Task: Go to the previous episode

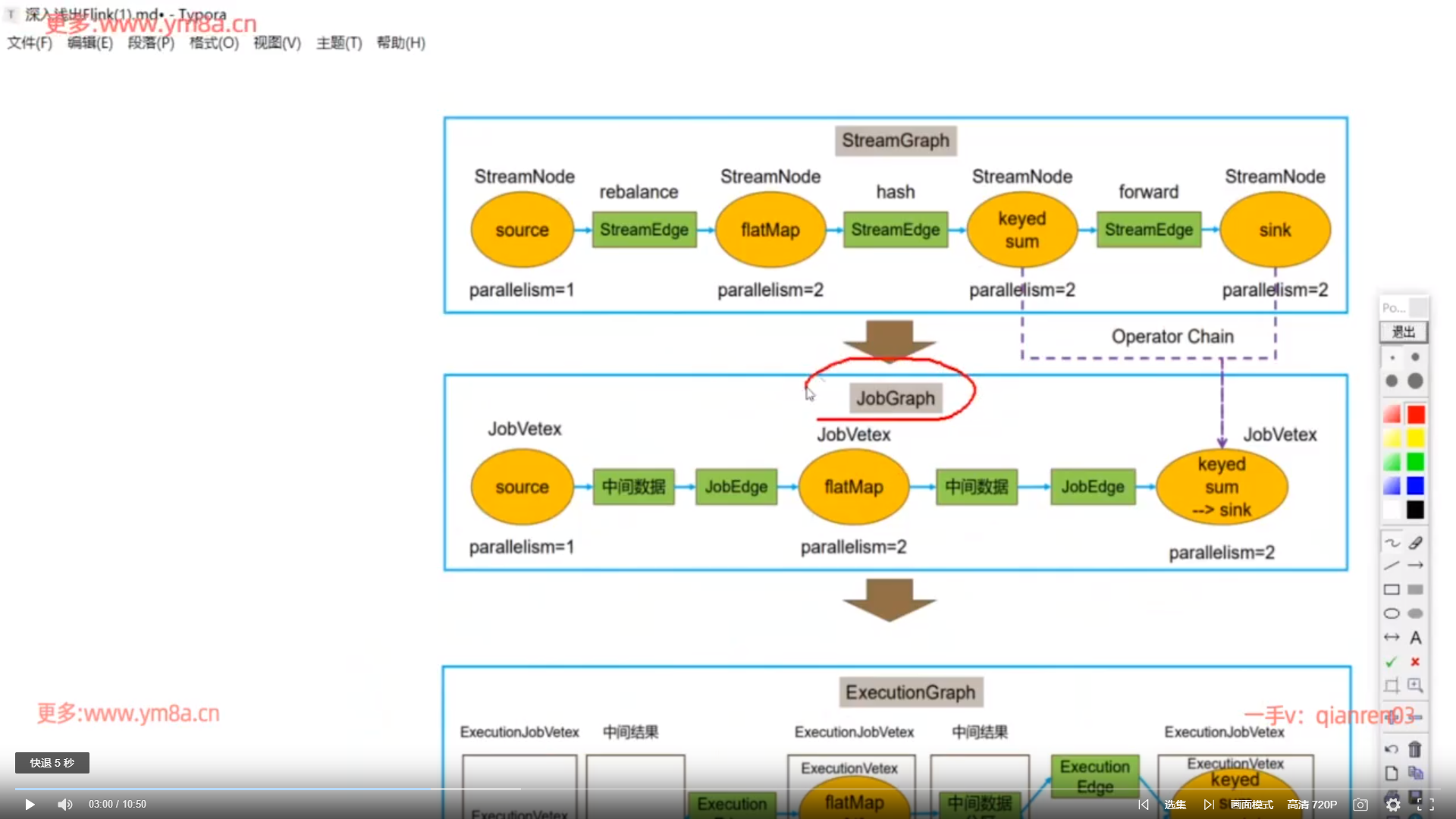Action: click(1144, 805)
